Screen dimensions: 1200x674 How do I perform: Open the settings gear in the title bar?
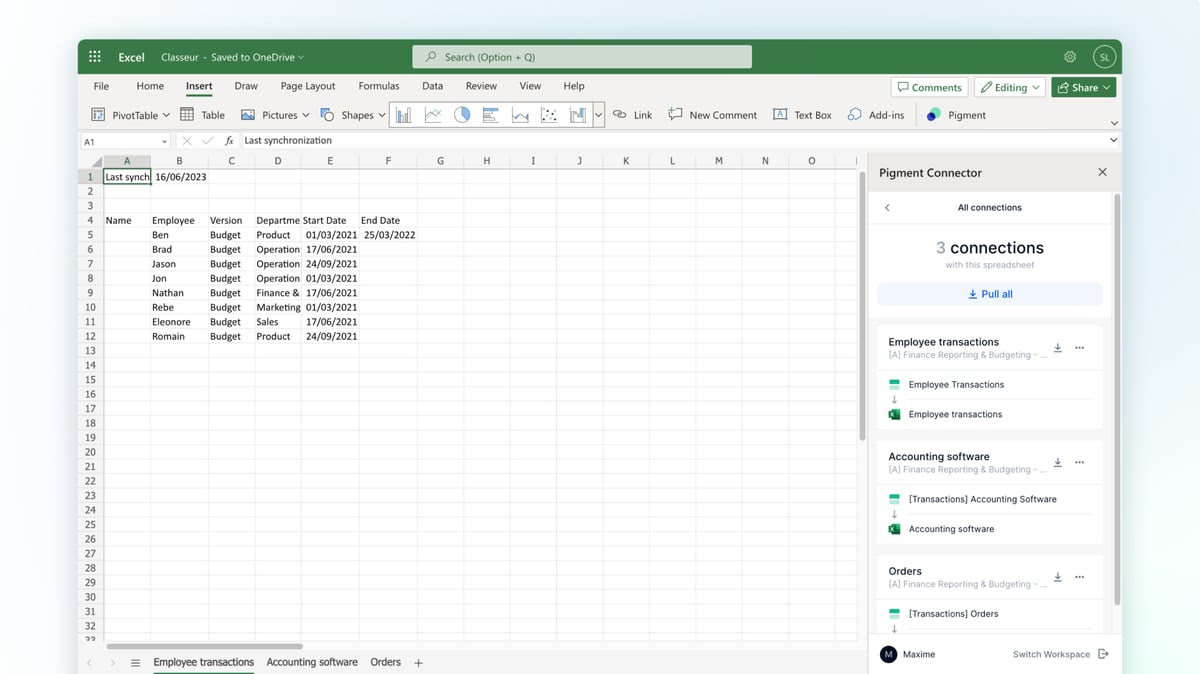(x=1070, y=57)
